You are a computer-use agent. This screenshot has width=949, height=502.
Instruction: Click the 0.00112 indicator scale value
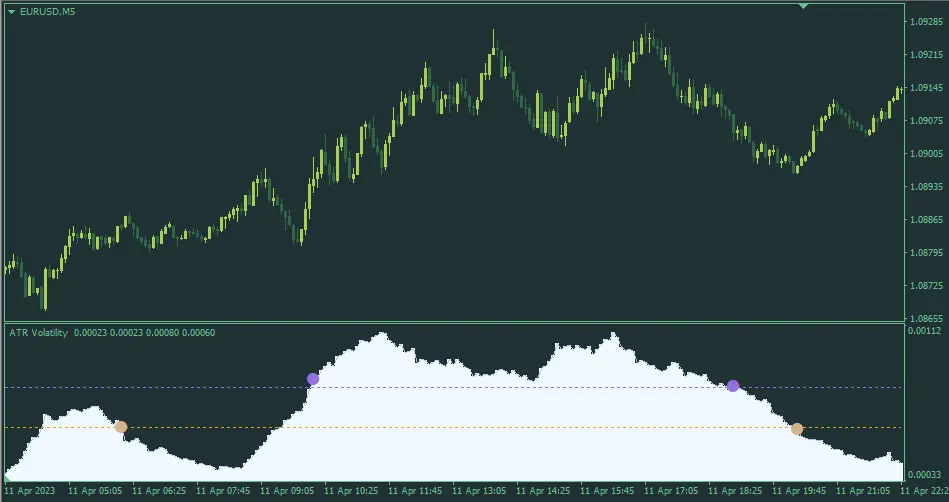926,329
